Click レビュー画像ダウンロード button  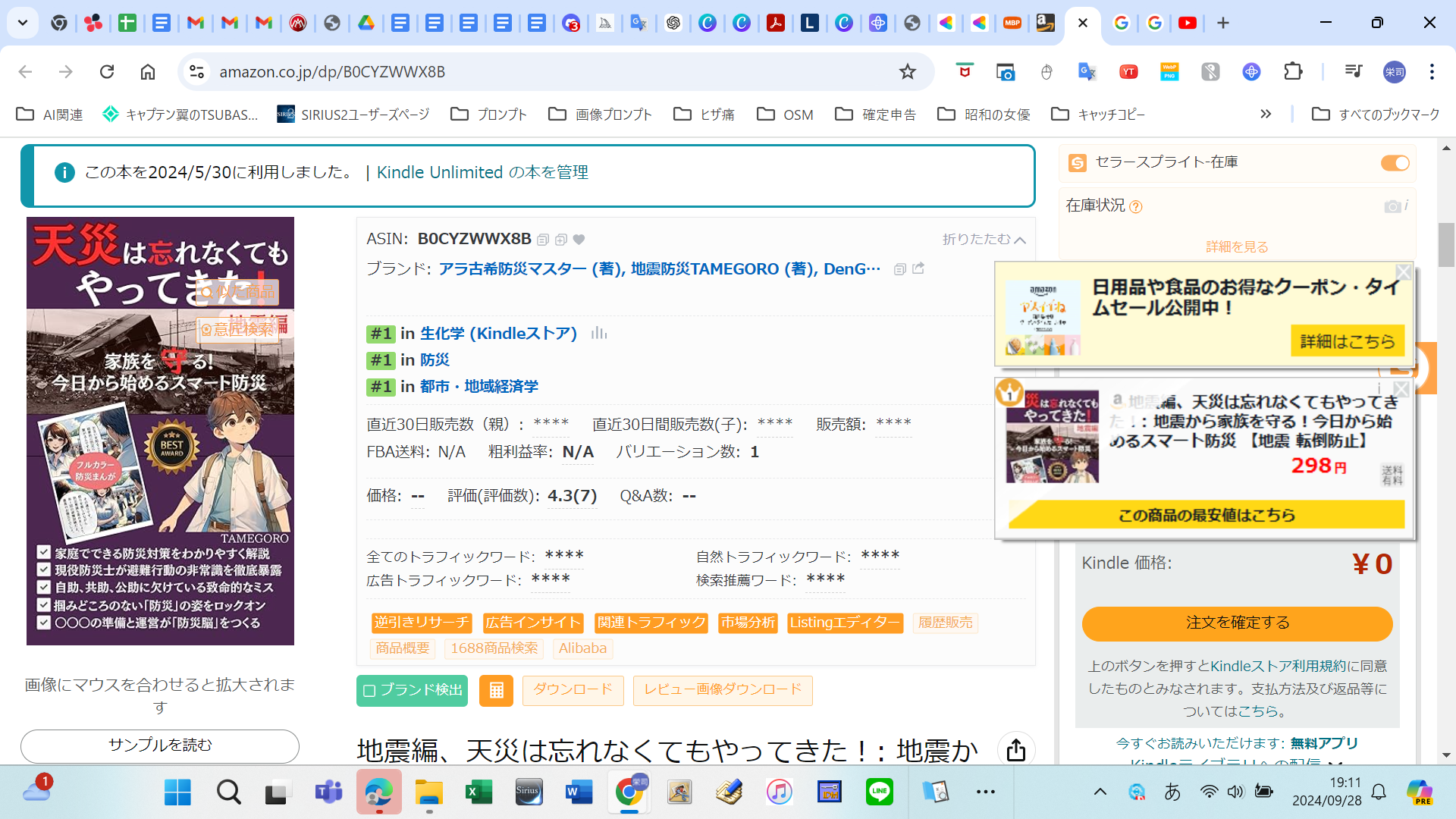(x=723, y=690)
